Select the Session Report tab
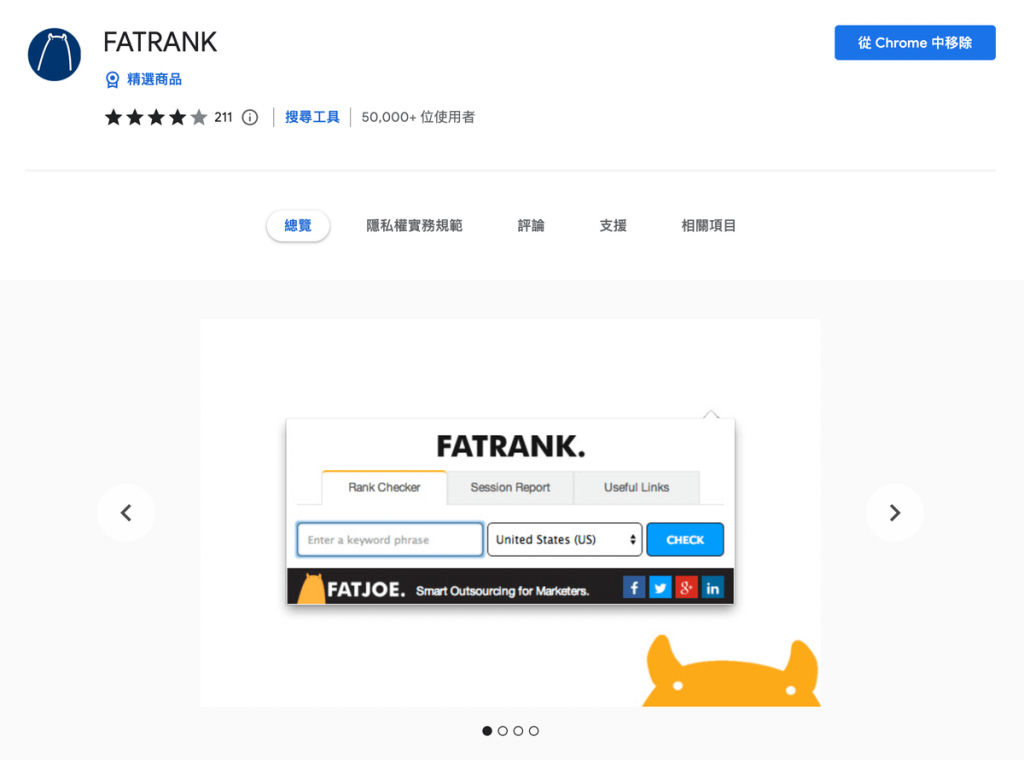The width and height of the screenshot is (1024, 760). 510,487
